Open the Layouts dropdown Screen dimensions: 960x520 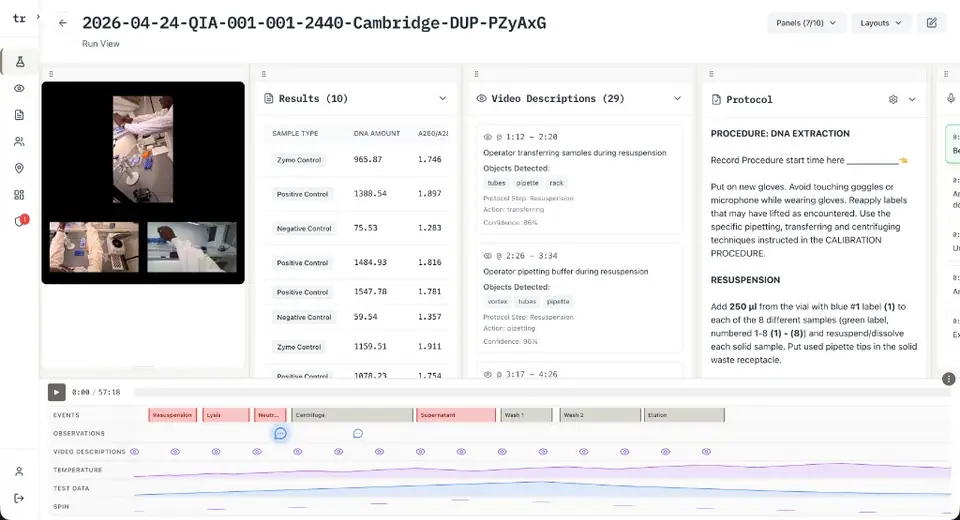[x=881, y=23]
